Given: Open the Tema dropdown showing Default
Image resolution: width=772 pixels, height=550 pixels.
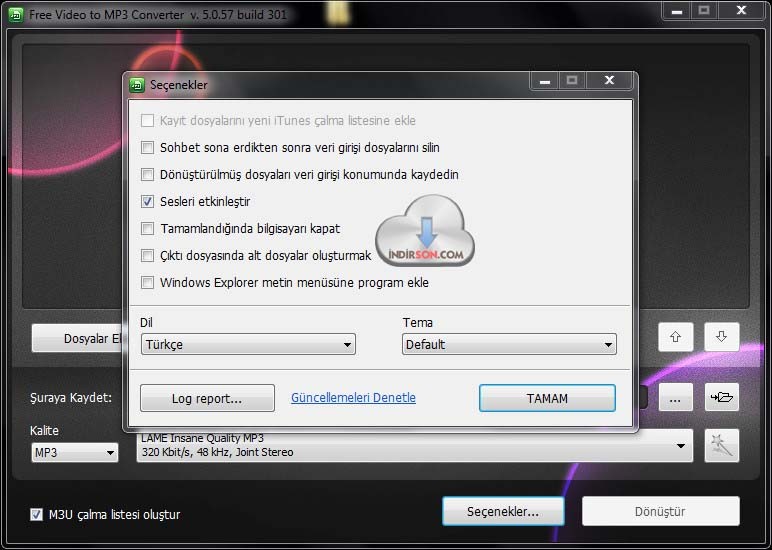Looking at the screenshot, I should tap(509, 344).
